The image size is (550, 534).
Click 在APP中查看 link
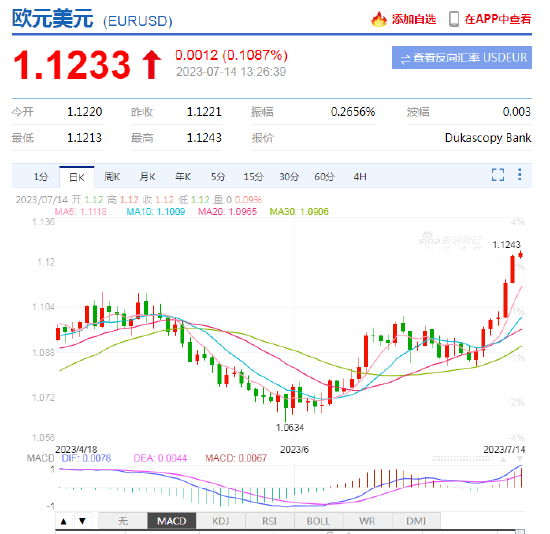tap(498, 19)
